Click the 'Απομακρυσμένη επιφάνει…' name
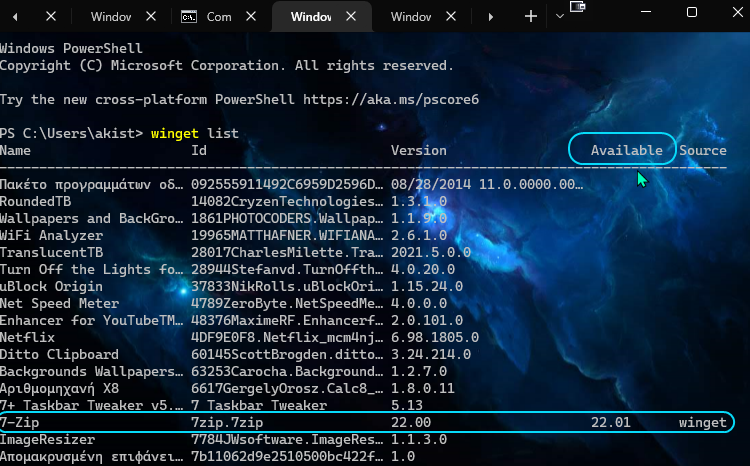 tap(91, 456)
